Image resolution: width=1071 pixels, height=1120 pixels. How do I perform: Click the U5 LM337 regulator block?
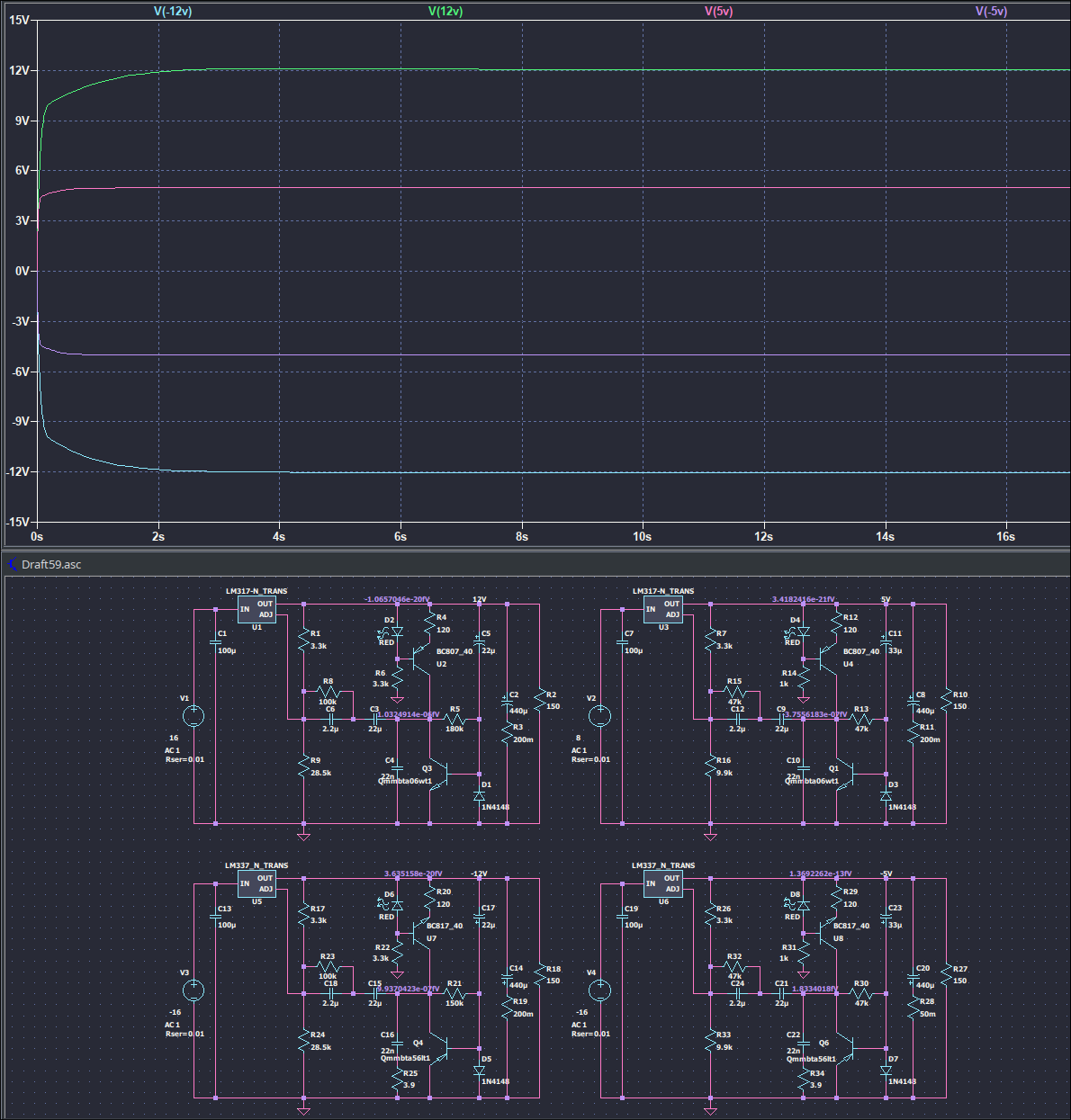point(256,883)
